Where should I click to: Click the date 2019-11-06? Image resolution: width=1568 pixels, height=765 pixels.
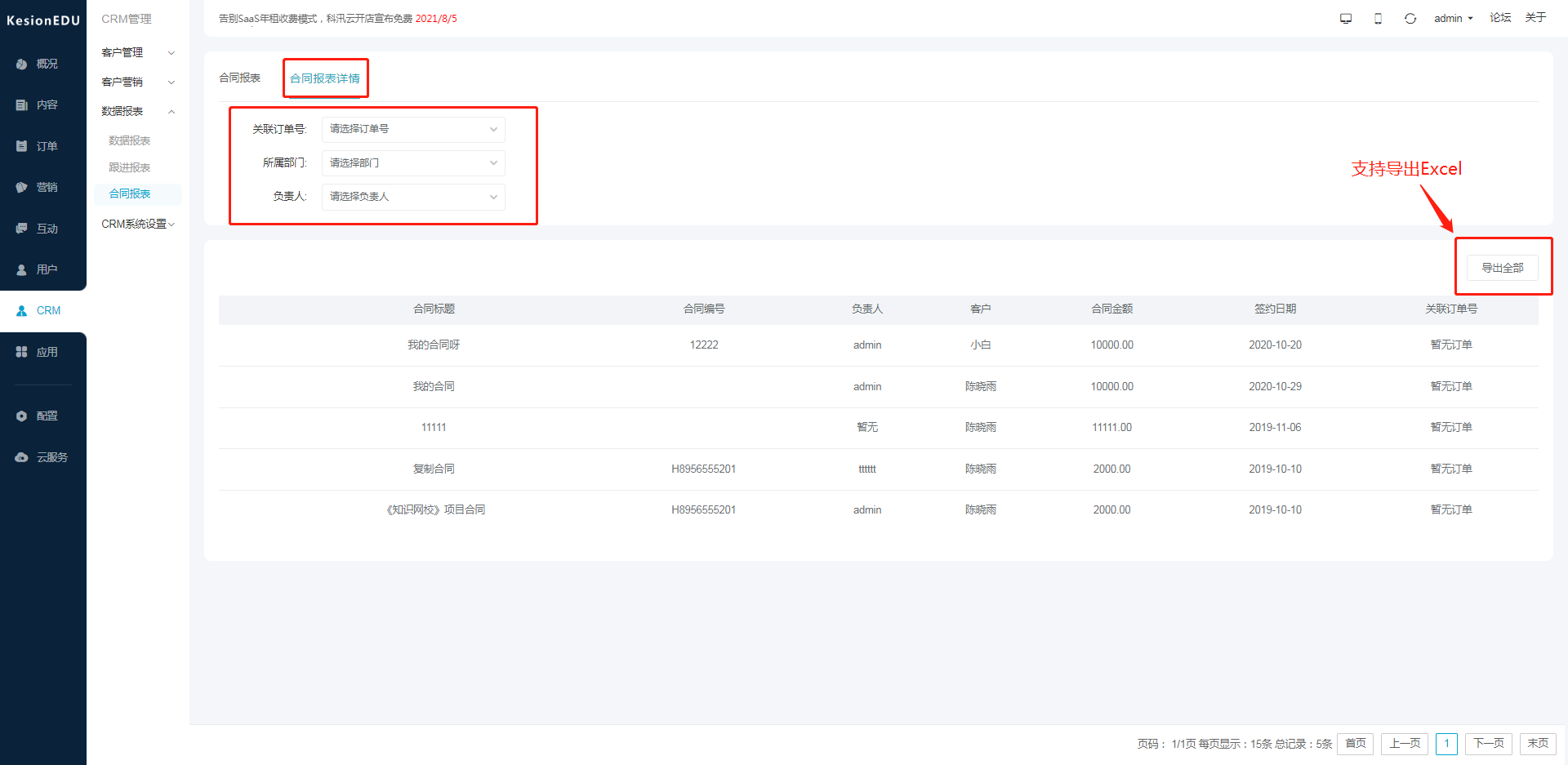pyautogui.click(x=1276, y=428)
